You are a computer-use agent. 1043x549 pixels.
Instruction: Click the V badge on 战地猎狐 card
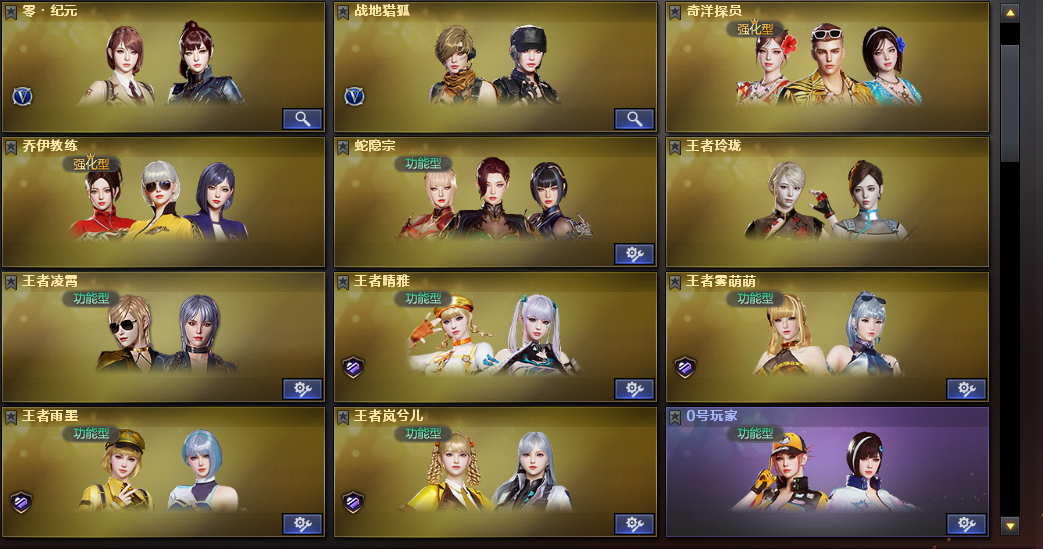click(x=354, y=97)
